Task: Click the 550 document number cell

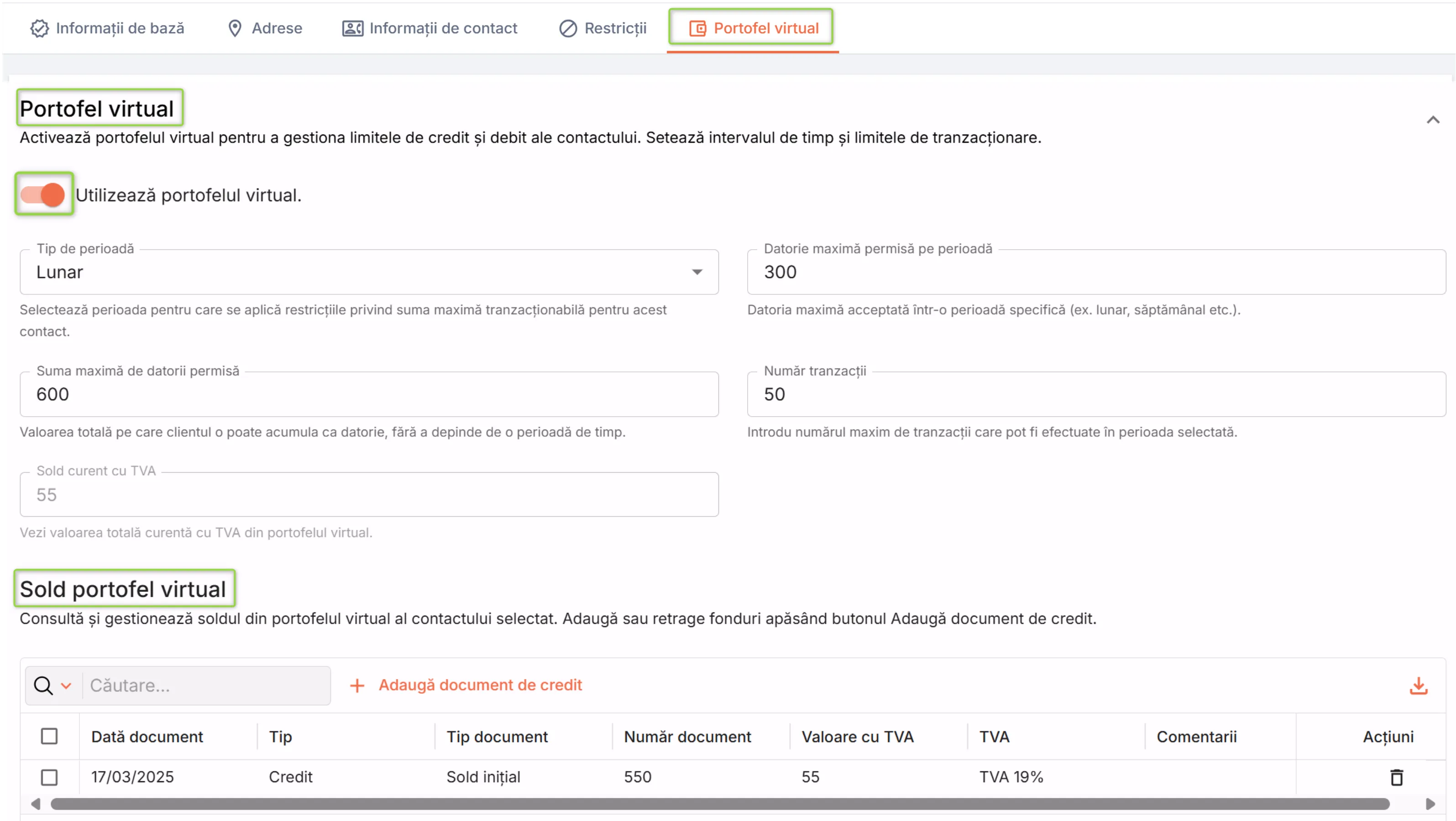Action: click(x=638, y=777)
